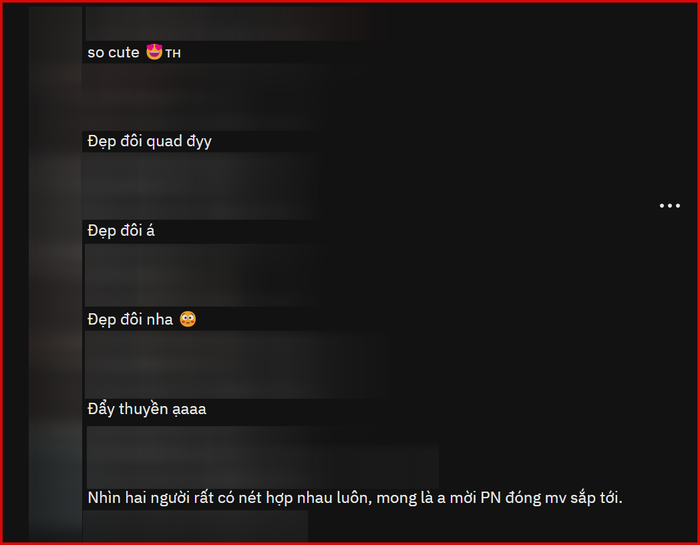
Task: Click the heart-eyes emoji after 'so cute'
Action: (154, 52)
